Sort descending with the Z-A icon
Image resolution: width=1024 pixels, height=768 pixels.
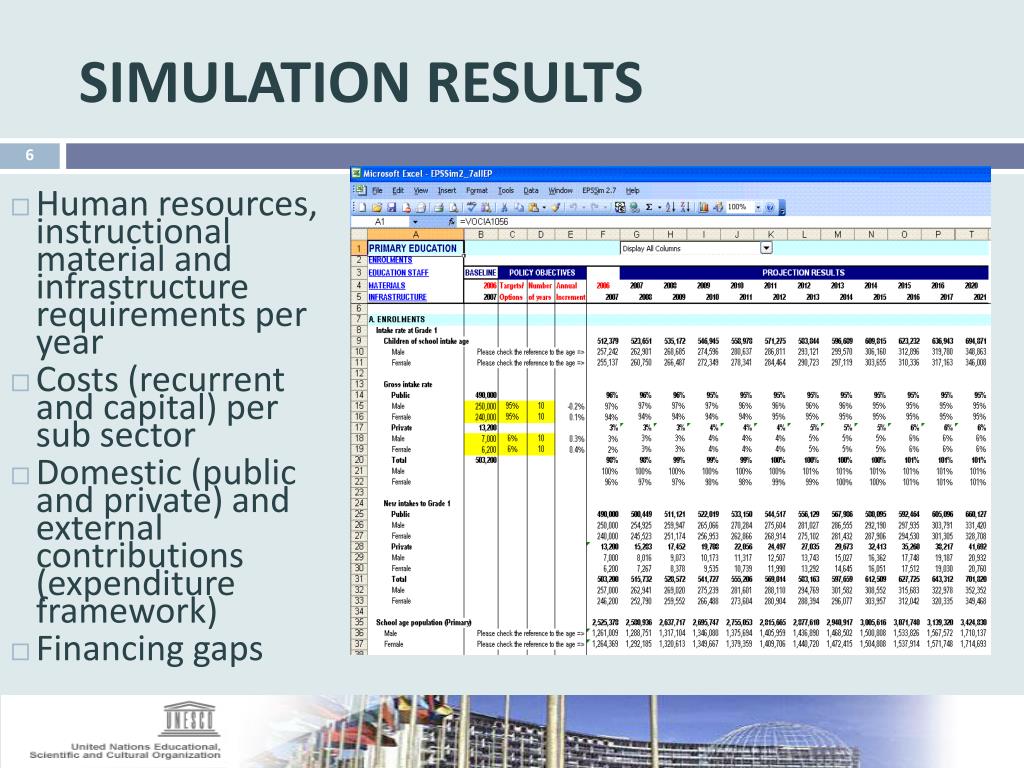pos(685,208)
